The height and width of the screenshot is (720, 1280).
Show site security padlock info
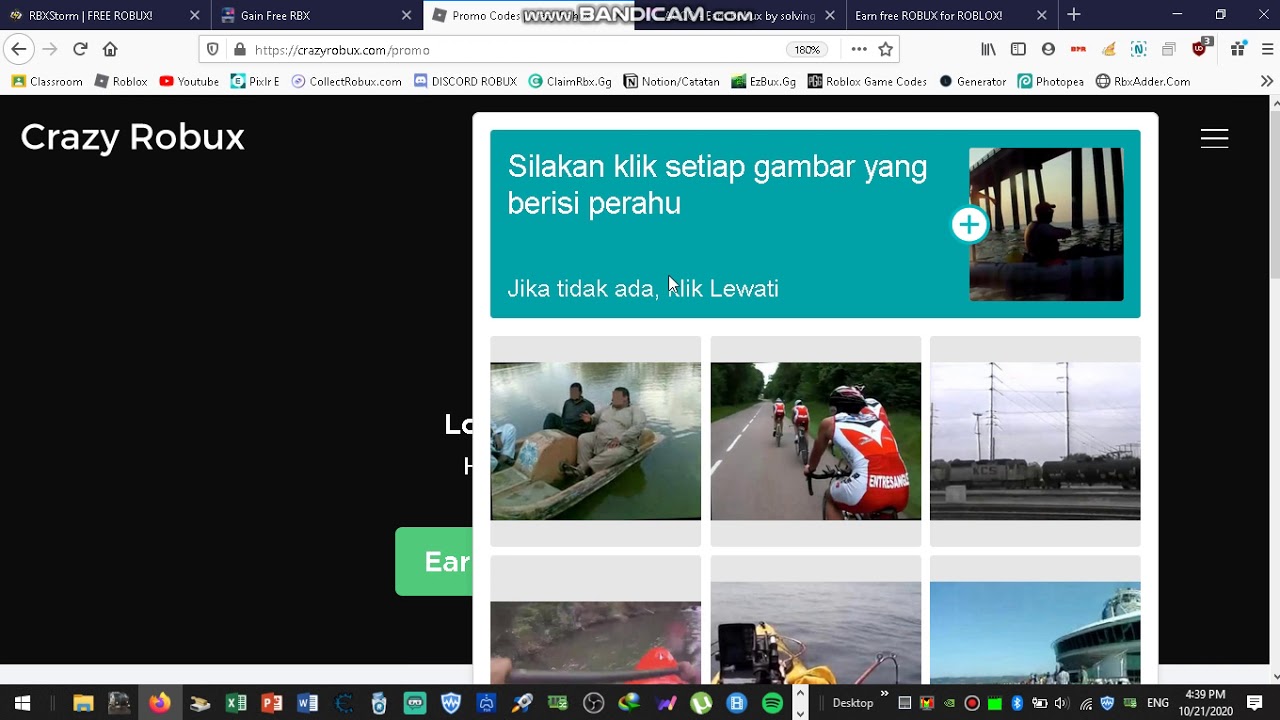[239, 49]
